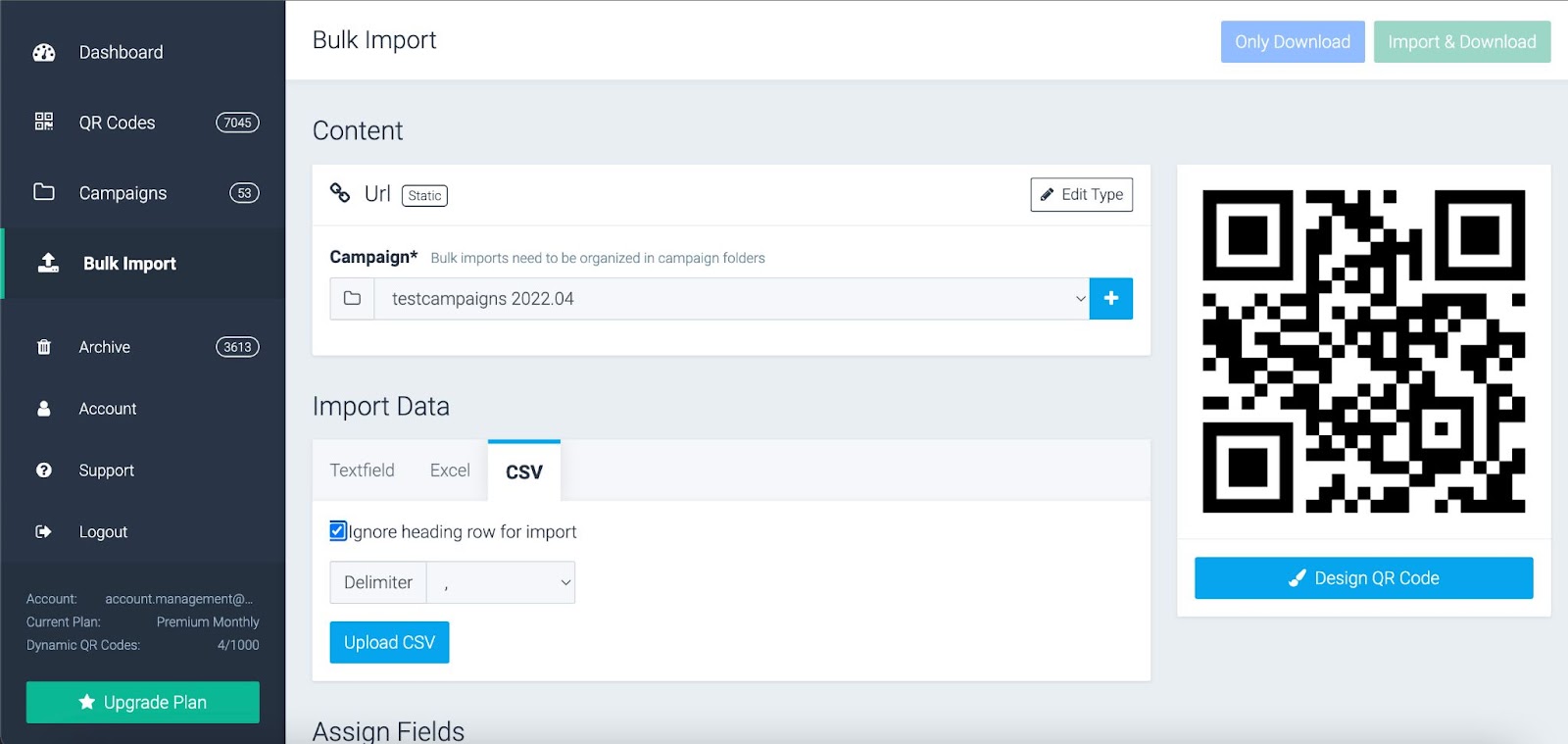Click the QR code preview image
This screenshot has width=1568, height=744.
tap(1364, 351)
